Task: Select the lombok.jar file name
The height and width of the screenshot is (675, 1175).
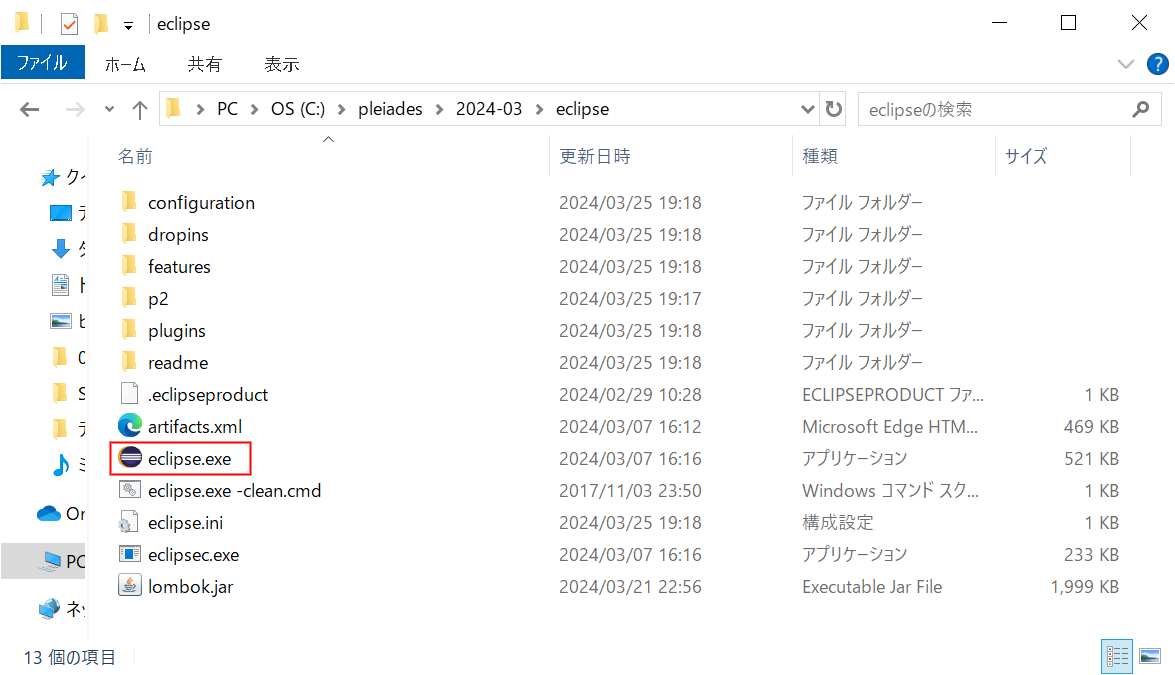Action: tap(190, 587)
